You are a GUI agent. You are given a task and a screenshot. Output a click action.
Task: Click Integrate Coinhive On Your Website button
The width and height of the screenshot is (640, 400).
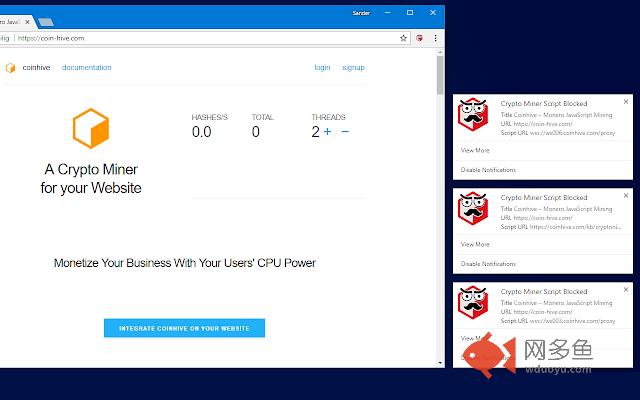[x=184, y=328]
